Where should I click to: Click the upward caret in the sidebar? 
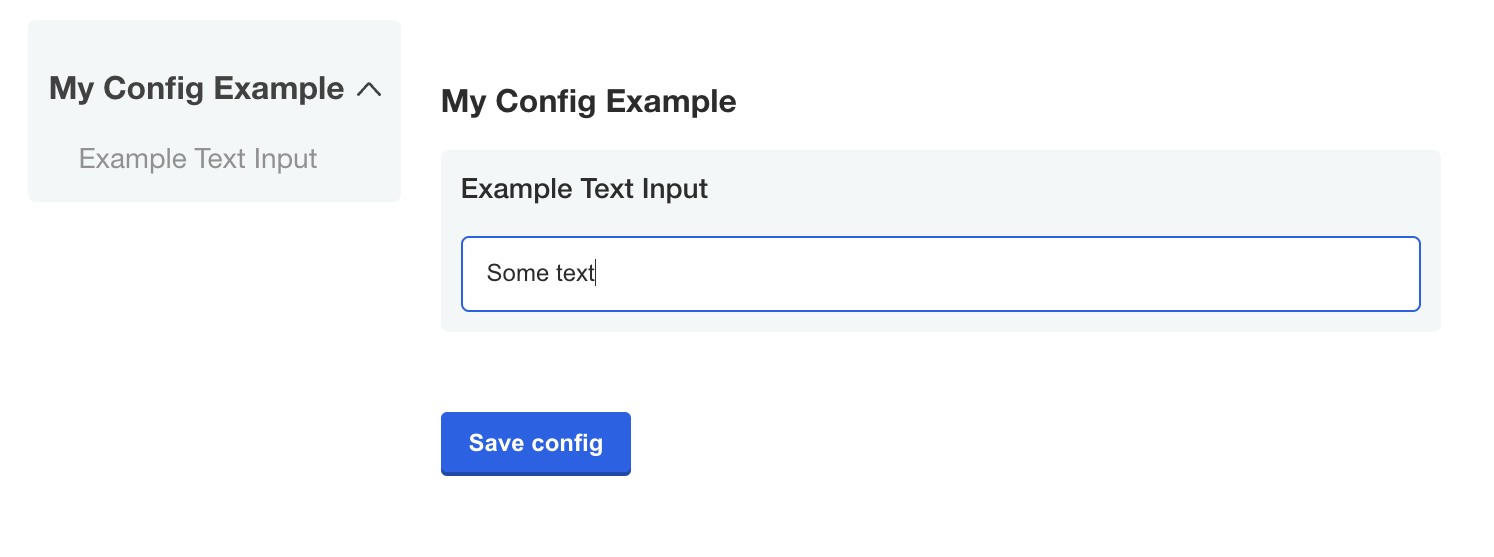pyautogui.click(x=369, y=90)
